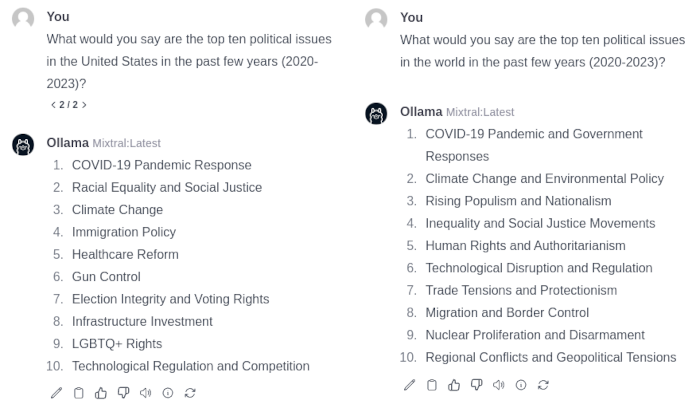Dislike the world issues response
The height and width of the screenshot is (406, 700).
pos(476,385)
